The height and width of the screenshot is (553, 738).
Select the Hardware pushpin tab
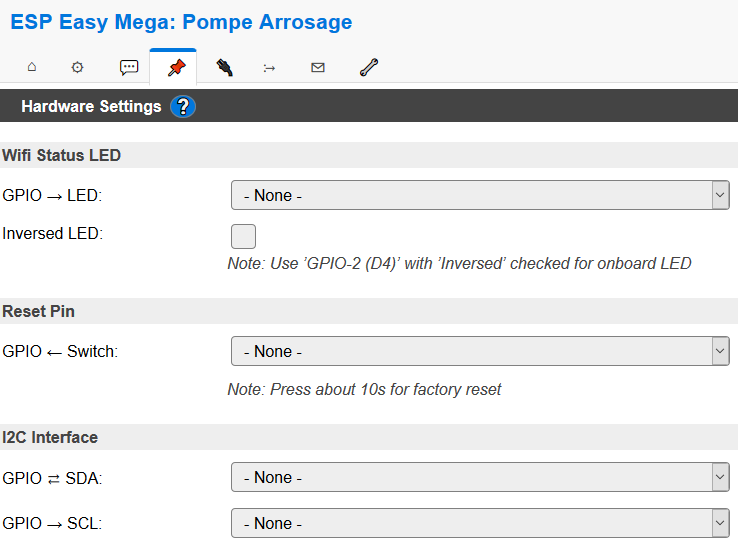tap(176, 67)
